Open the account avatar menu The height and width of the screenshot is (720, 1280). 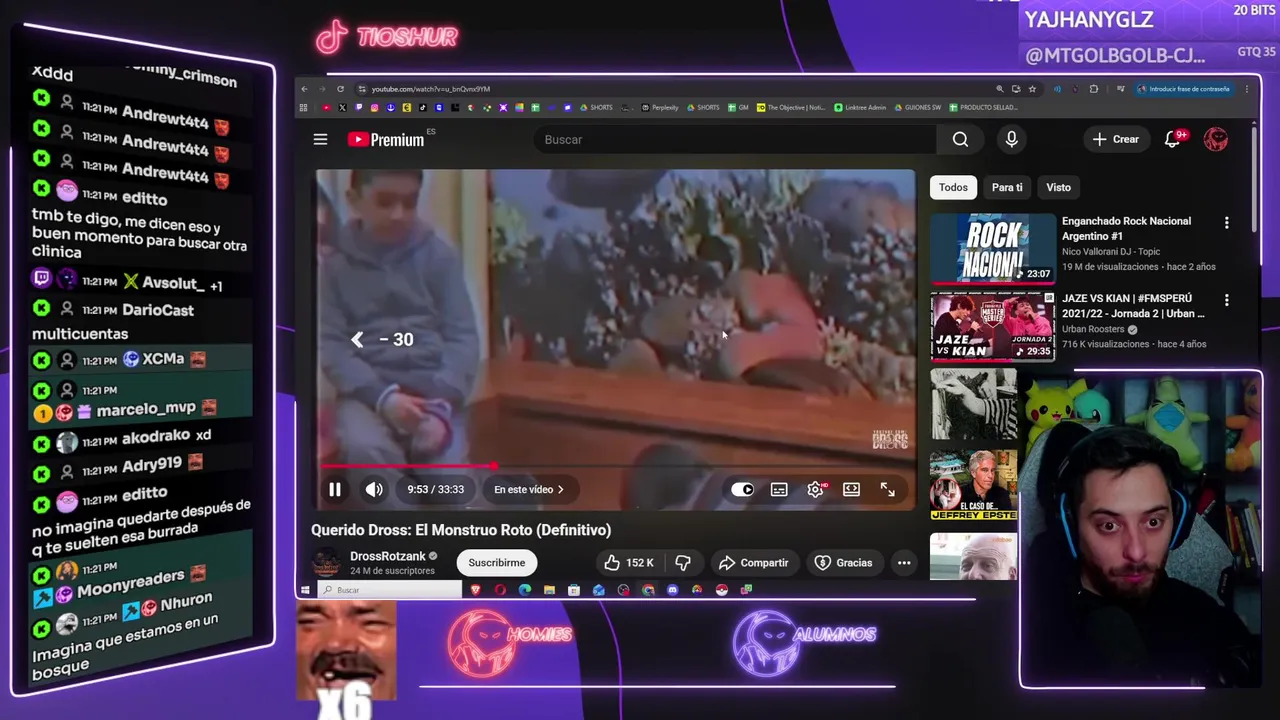click(x=1216, y=139)
